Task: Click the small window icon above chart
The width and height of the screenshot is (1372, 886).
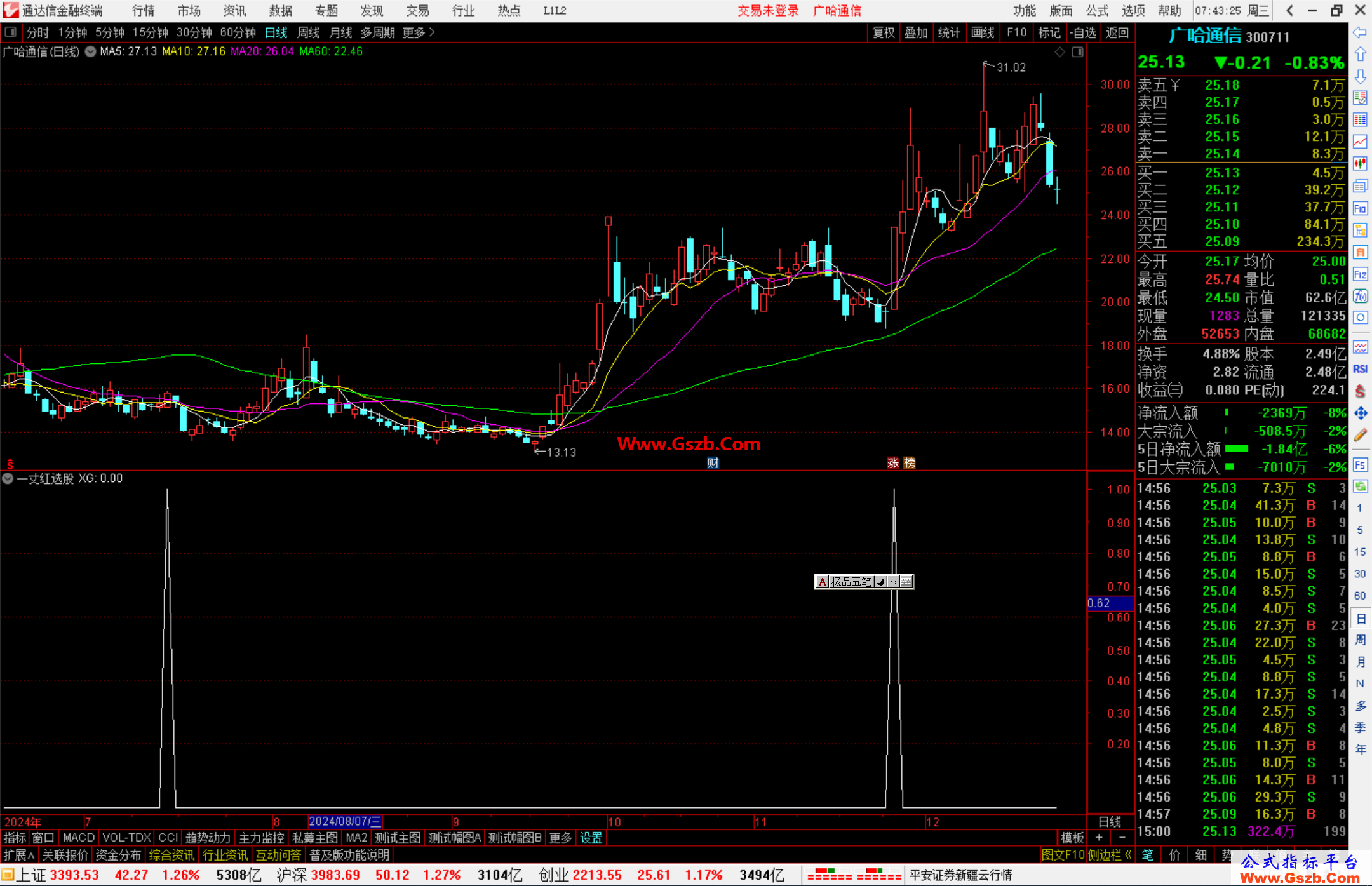Action: (1077, 52)
